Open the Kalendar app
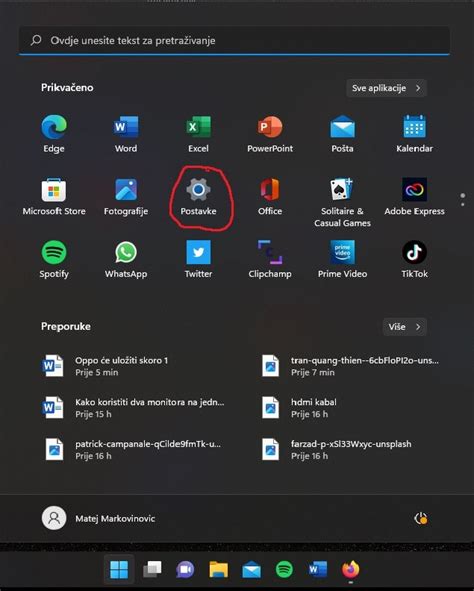This screenshot has height=591, width=474. [x=414, y=134]
